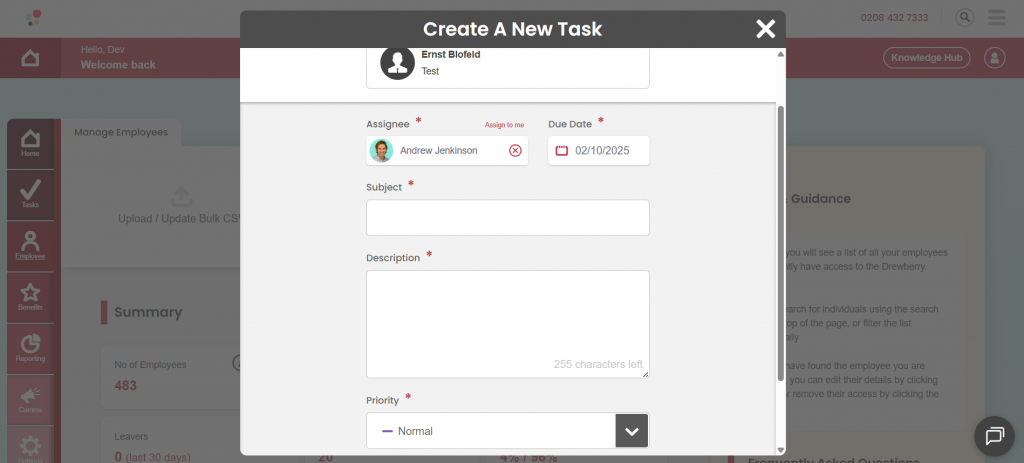Open the Normal priority select box
Viewport: 1024px width, 463px height.
click(x=490, y=431)
